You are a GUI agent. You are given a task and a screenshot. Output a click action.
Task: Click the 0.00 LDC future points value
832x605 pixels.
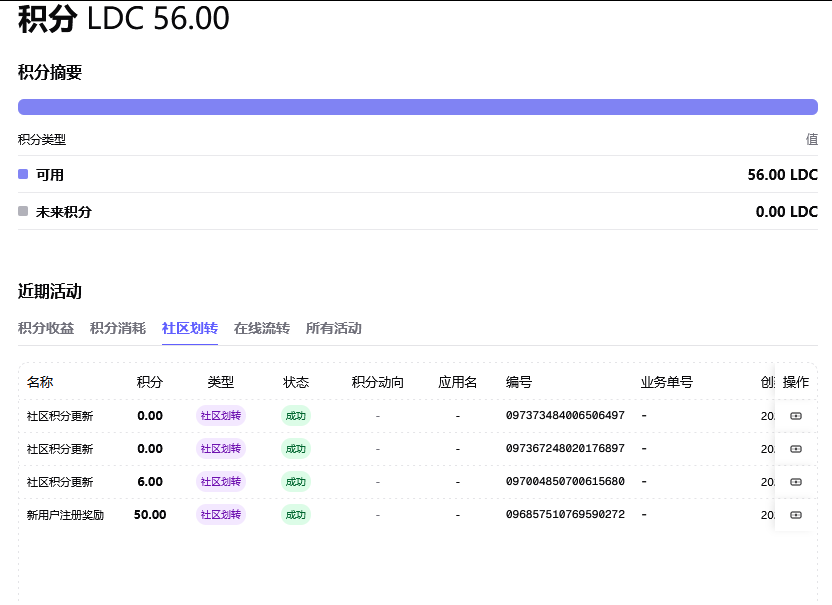tap(786, 212)
